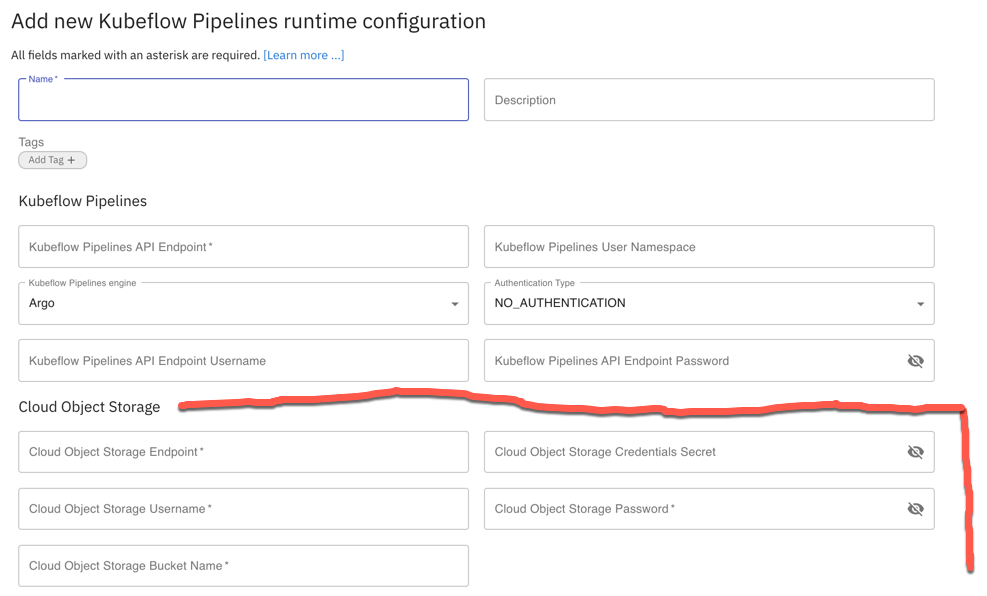Focus the Cloud Object Storage Username field
Screen dimensions: 987x596
[x=243, y=509]
